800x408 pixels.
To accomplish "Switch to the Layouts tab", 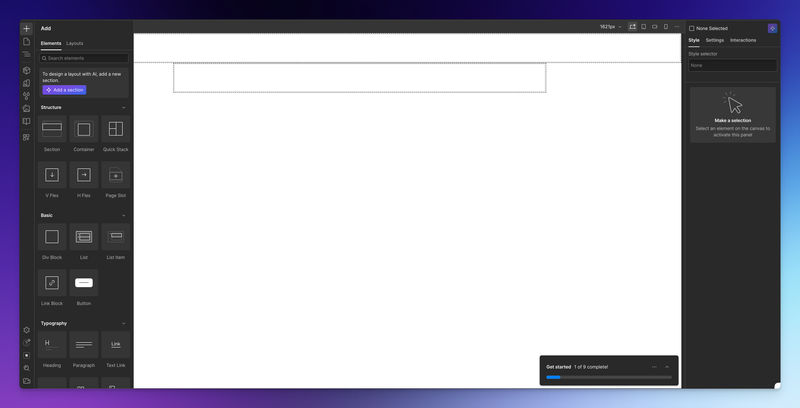I will pos(74,44).
